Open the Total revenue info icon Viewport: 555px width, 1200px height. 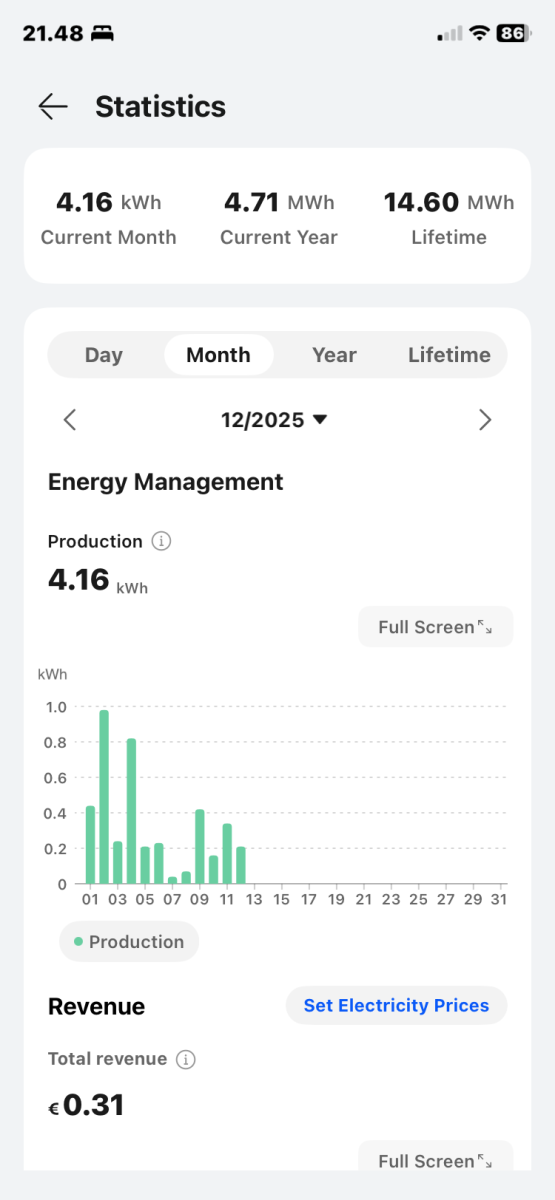pos(185,1059)
